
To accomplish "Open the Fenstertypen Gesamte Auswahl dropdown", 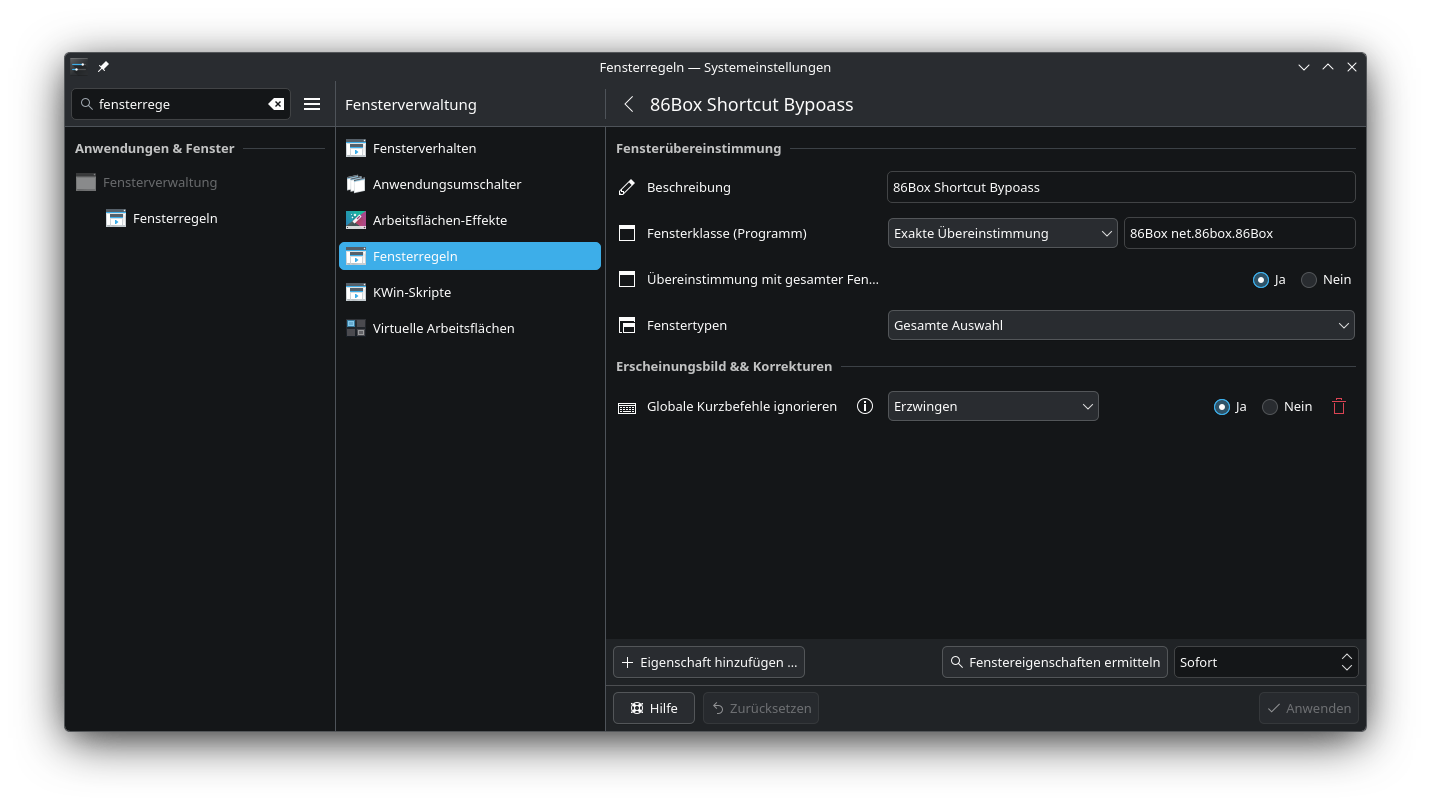I will pyautogui.click(x=1121, y=325).
